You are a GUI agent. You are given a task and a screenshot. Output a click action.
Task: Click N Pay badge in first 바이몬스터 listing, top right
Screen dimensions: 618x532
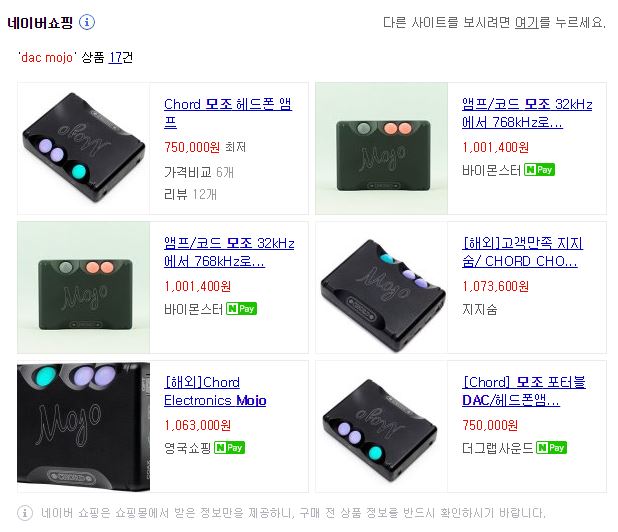(540, 169)
